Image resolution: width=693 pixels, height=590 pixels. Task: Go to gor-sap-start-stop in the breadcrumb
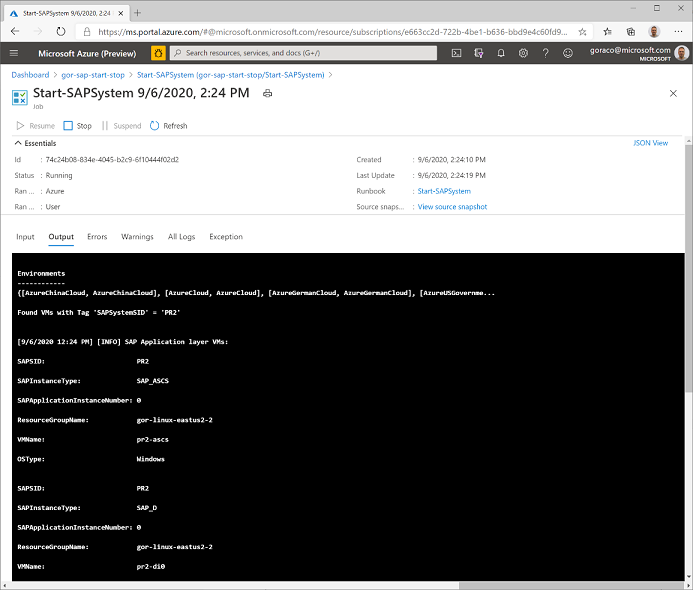click(x=93, y=75)
